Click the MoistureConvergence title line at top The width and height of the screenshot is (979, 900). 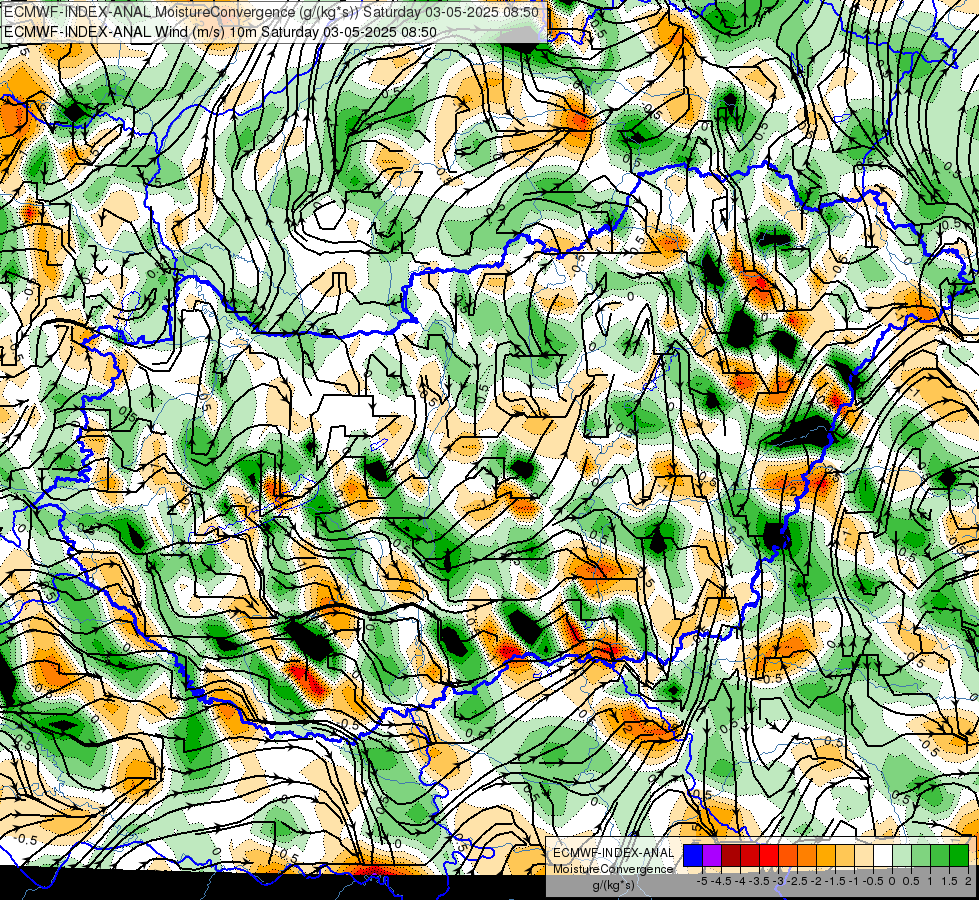point(272,12)
